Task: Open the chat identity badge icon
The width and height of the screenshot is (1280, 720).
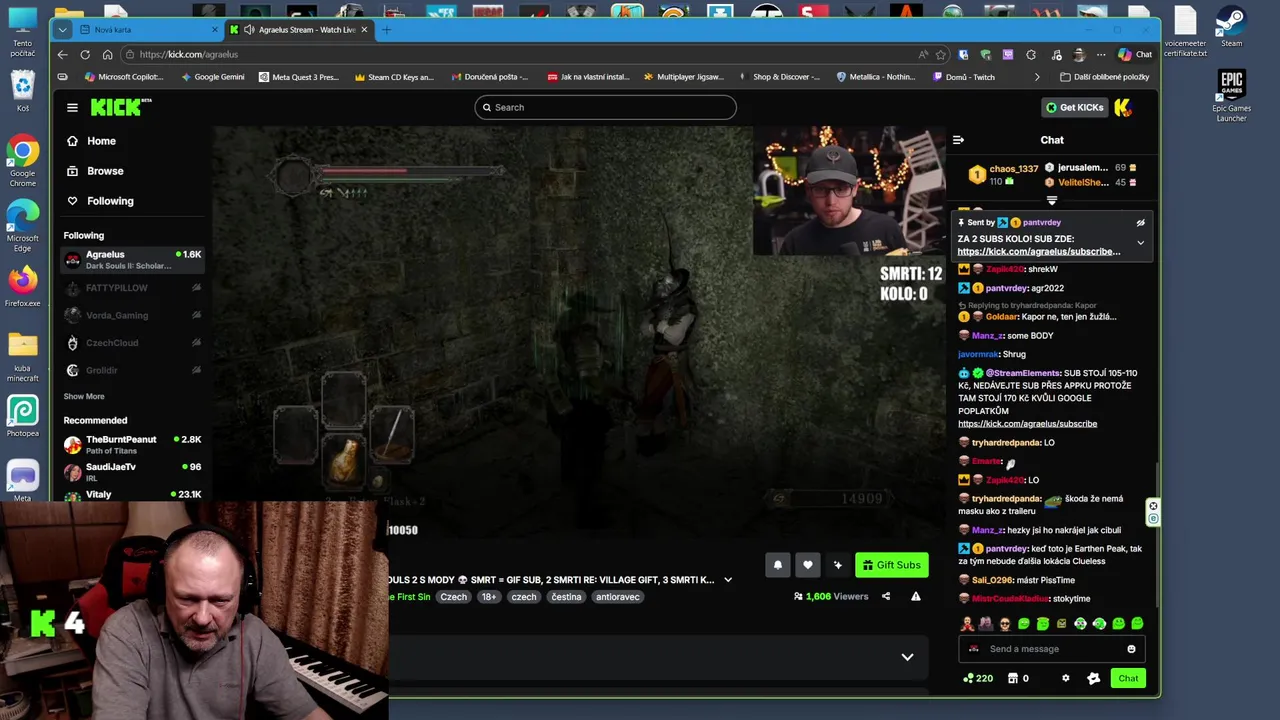Action: coord(1093,679)
